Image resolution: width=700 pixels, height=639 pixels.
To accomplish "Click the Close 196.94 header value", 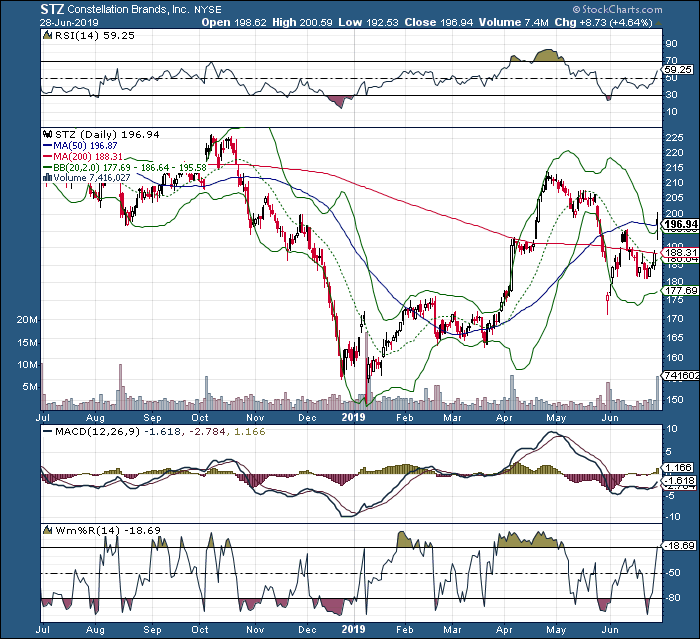I will (438, 22).
